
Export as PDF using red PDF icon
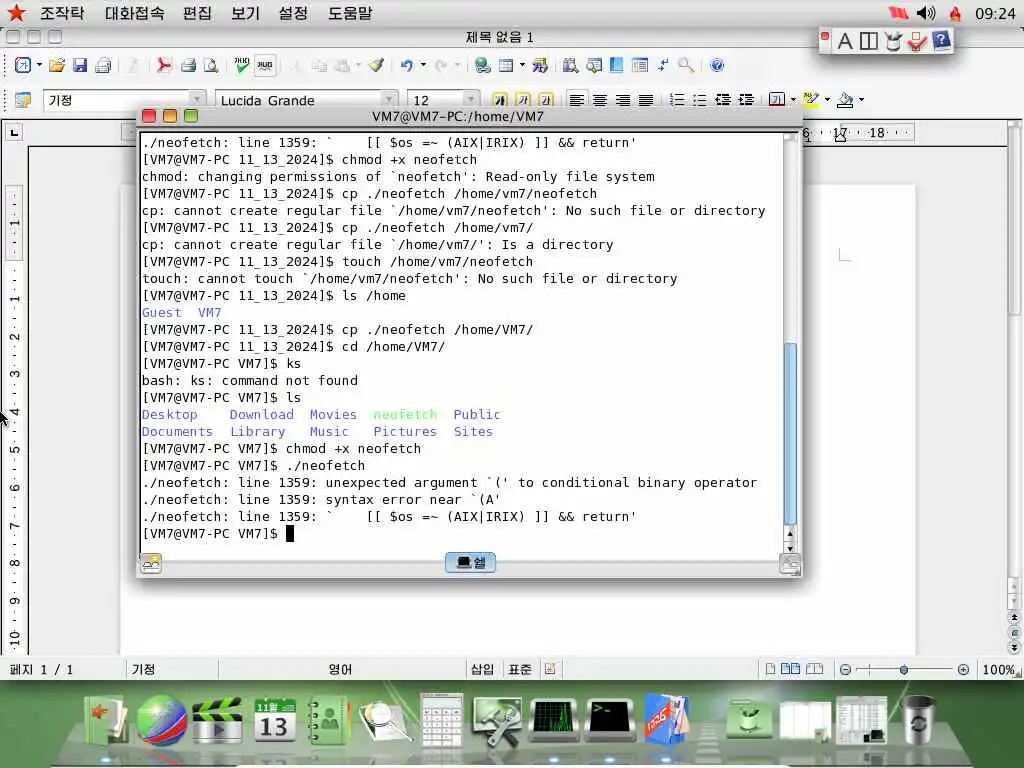pyautogui.click(x=163, y=65)
